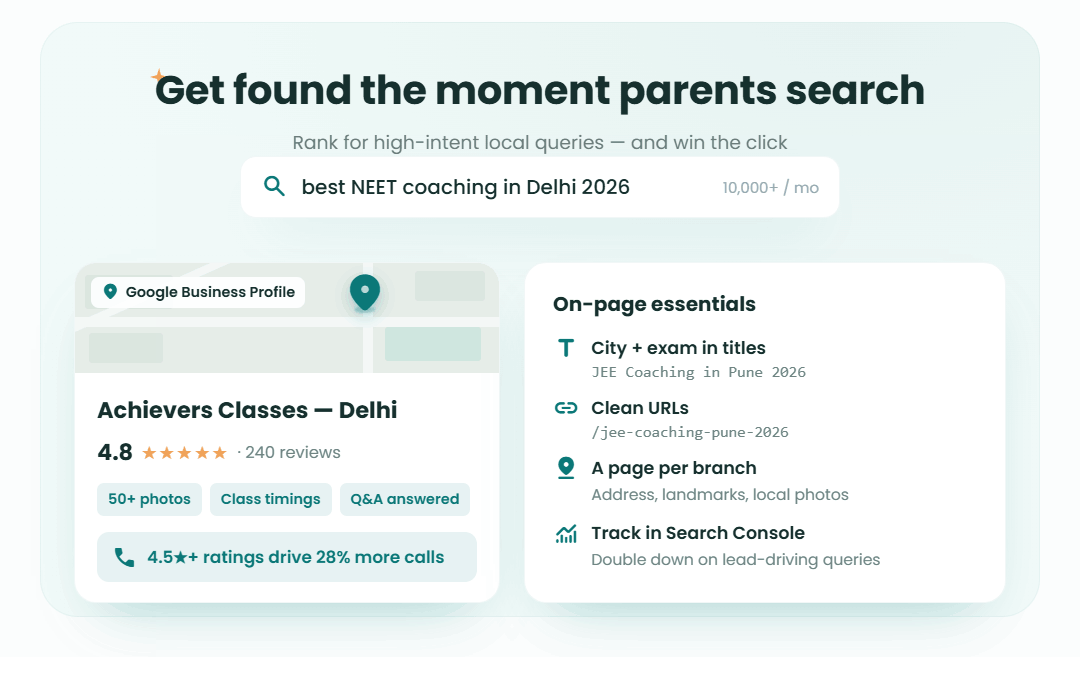Click the Clean URLs link icon
1080x675 pixels.
565,408
